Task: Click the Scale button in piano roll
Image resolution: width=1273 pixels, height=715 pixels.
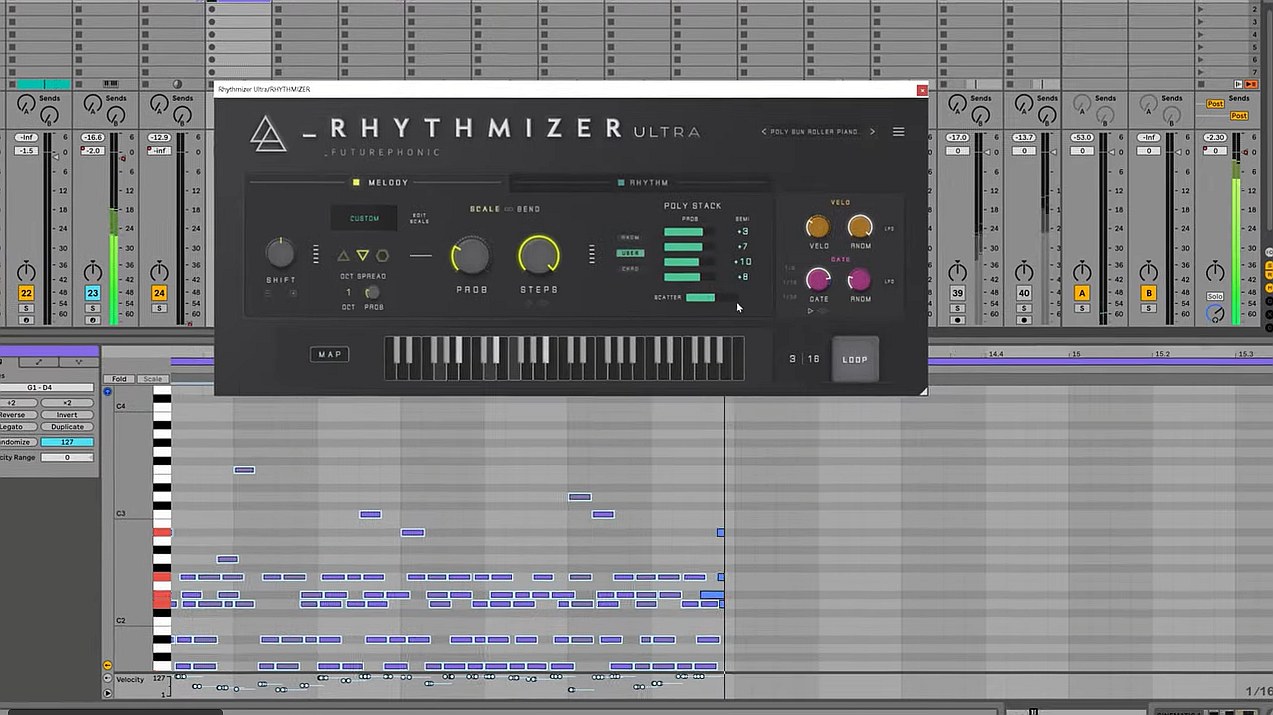Action: [x=153, y=379]
